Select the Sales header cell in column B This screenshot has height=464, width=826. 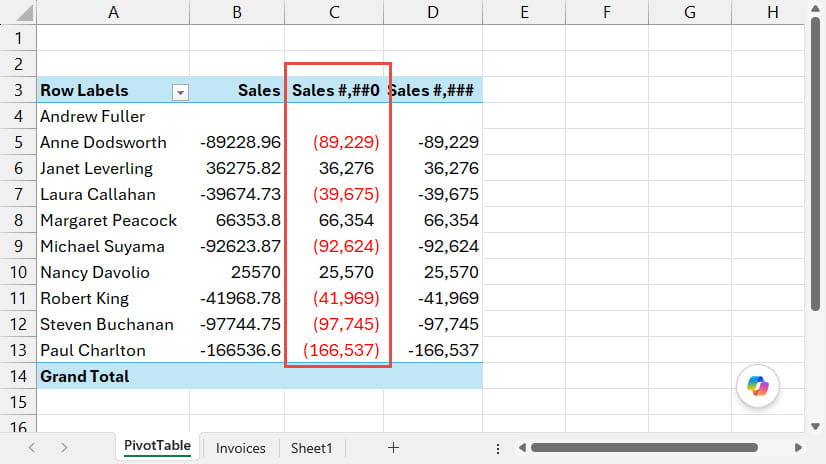click(237, 90)
